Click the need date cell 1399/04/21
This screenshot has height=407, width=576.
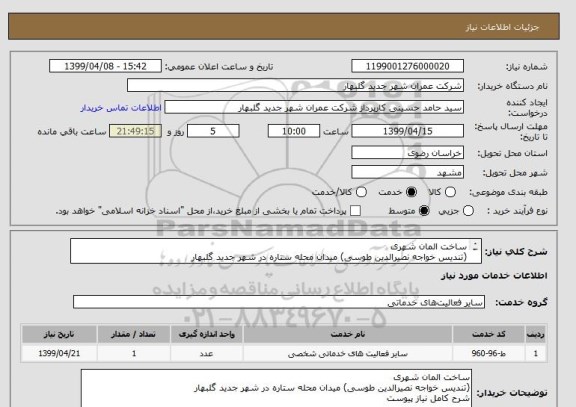pyautogui.click(x=59, y=353)
